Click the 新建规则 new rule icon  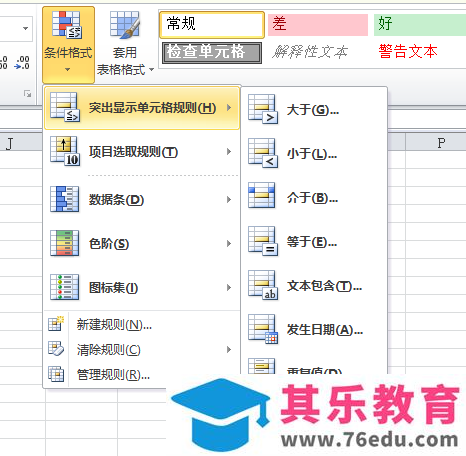click(56, 323)
